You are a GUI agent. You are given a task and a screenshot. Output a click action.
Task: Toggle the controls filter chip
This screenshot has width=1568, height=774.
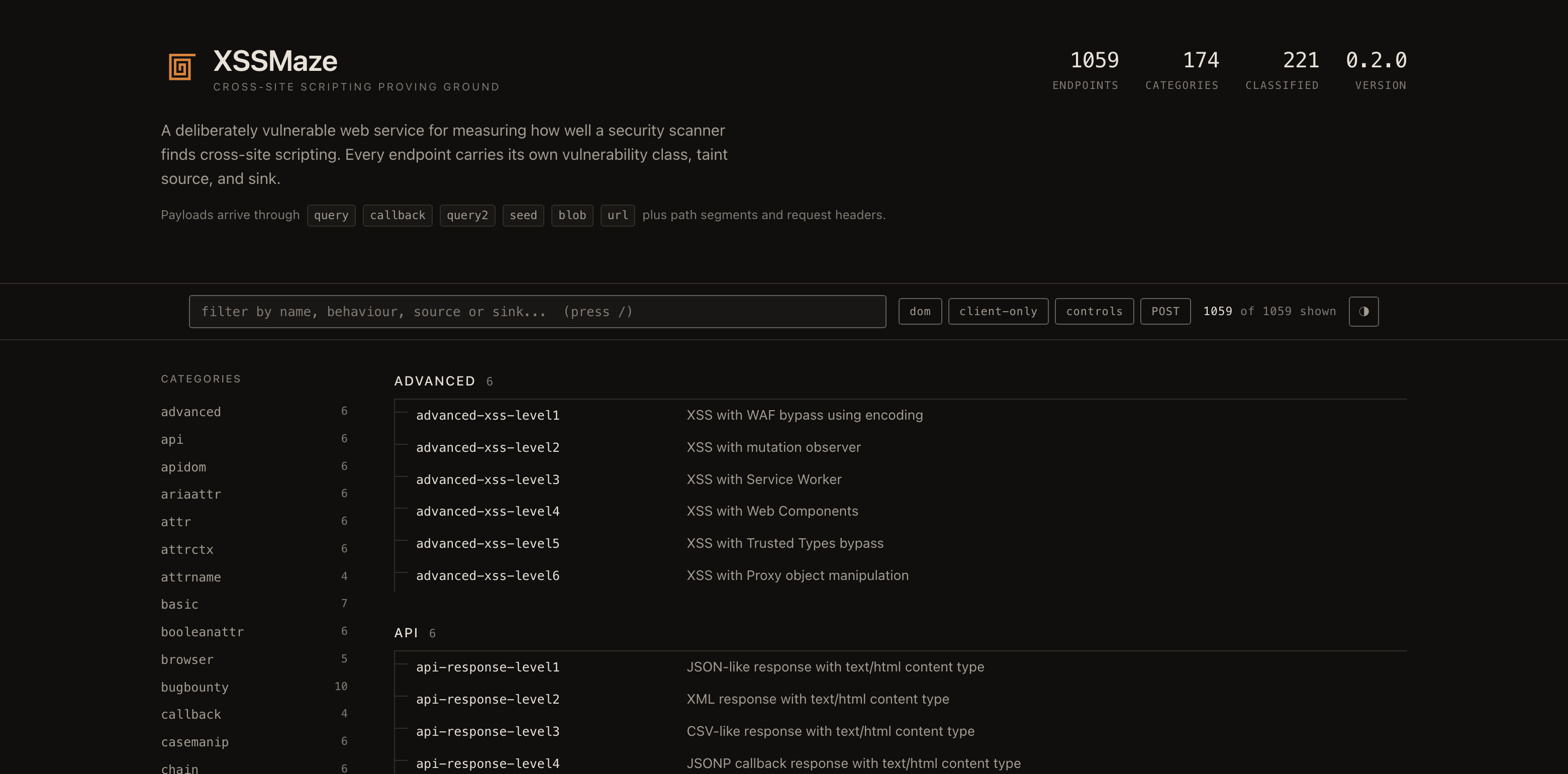tap(1094, 311)
